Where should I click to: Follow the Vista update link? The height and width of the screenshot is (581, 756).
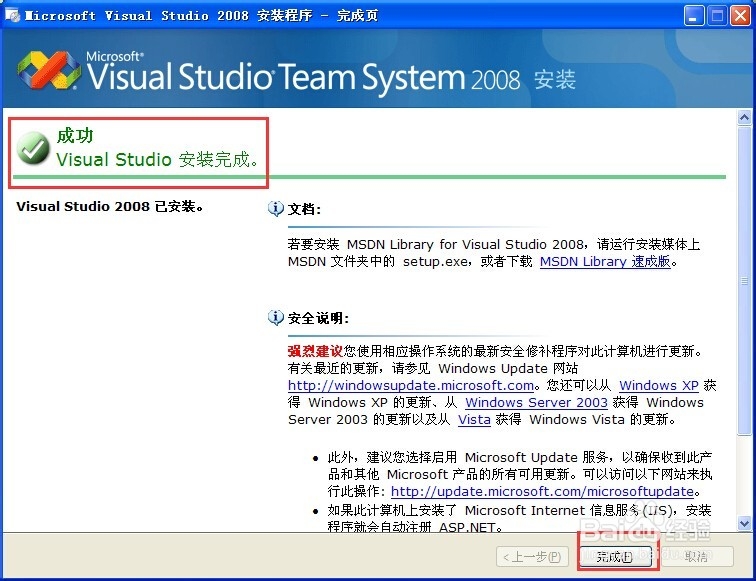[474, 419]
